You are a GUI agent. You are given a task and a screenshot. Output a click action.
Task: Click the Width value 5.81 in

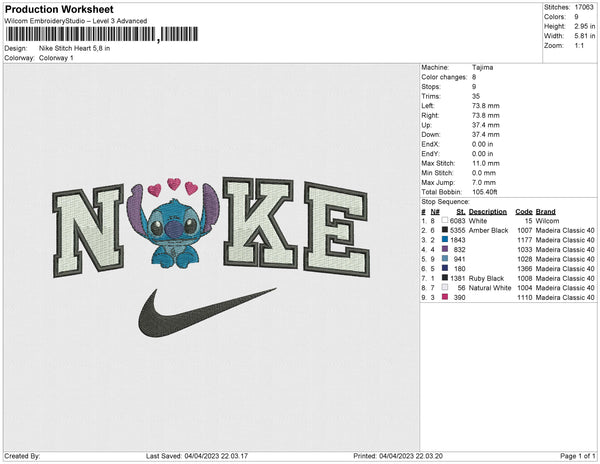click(585, 36)
